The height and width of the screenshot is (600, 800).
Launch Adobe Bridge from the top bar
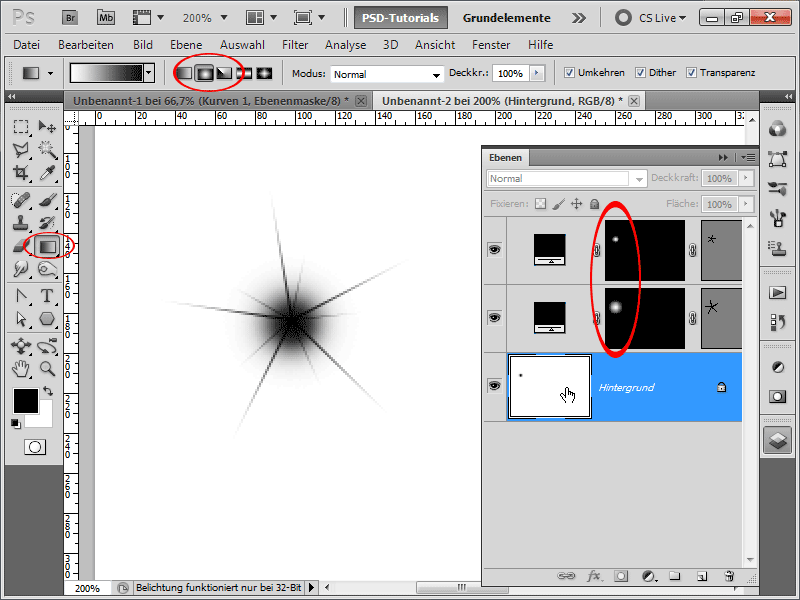tap(70, 18)
